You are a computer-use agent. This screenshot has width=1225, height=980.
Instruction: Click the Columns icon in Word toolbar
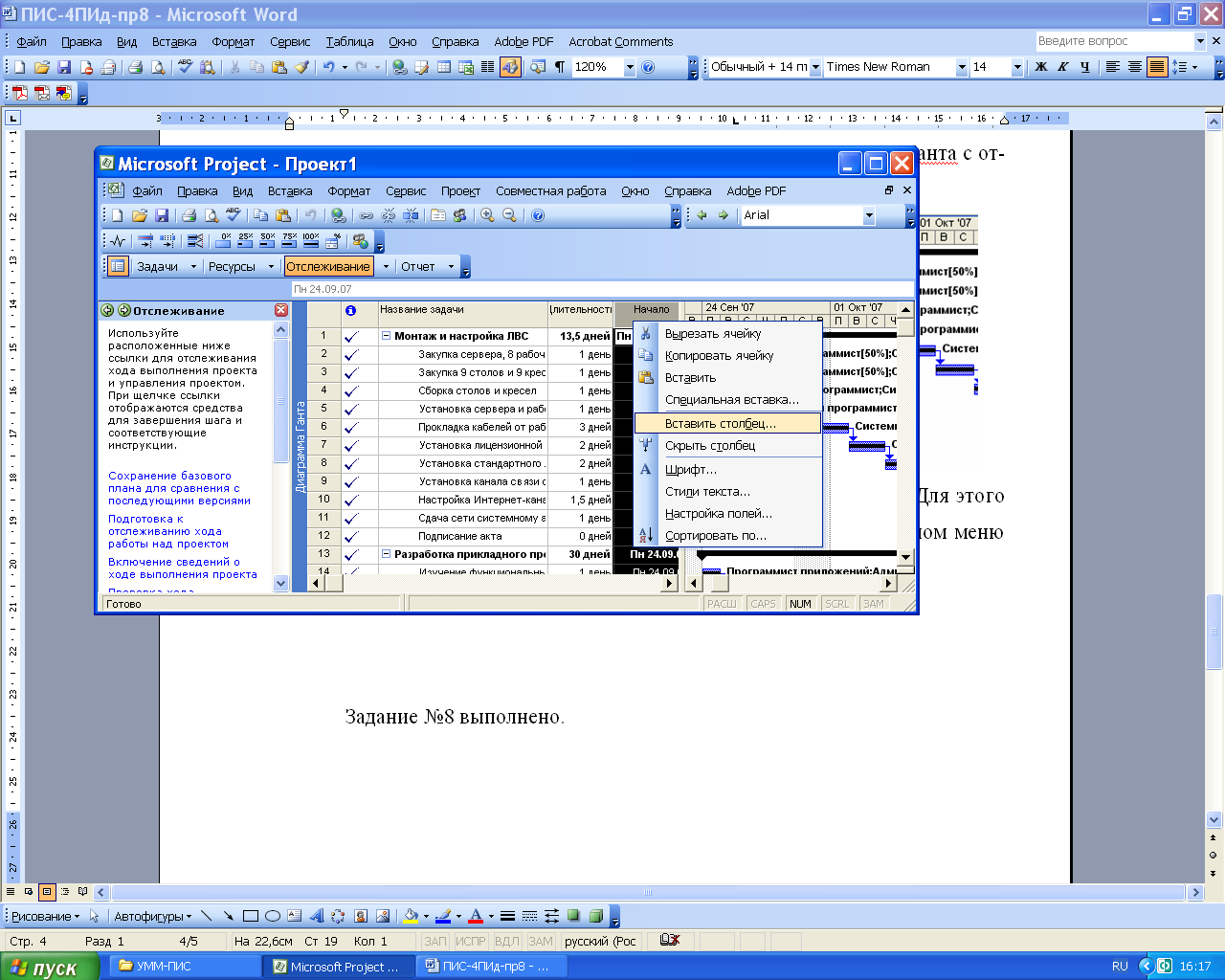click(x=488, y=67)
